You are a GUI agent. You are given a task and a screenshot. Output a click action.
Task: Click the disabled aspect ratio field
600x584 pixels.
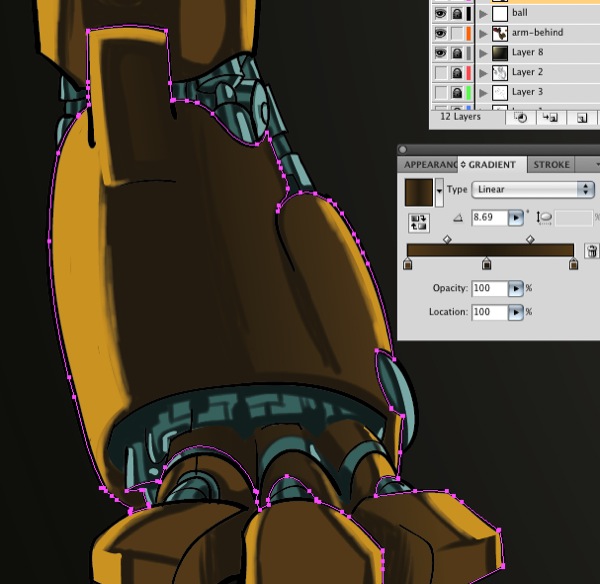click(574, 218)
